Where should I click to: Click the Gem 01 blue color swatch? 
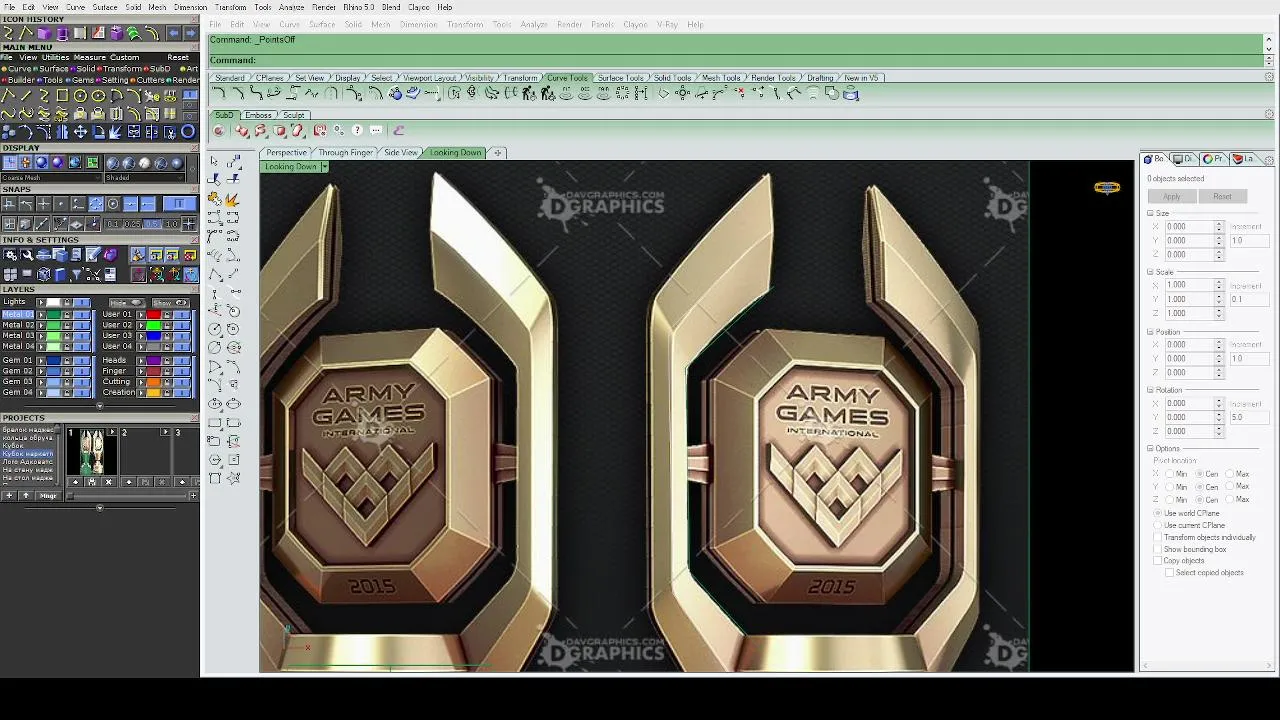coord(55,360)
